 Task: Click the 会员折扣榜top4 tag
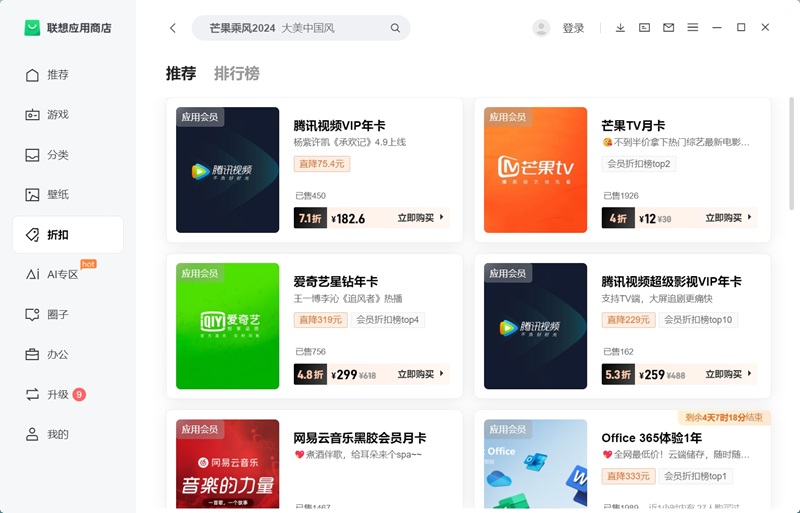(x=388, y=320)
